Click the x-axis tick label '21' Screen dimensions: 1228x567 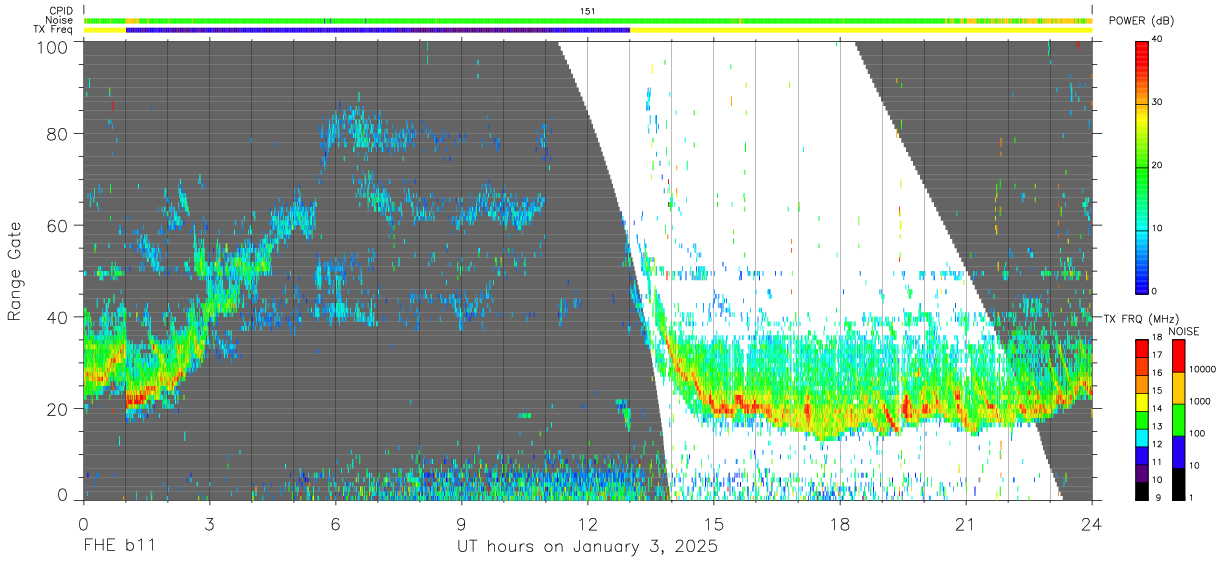click(x=966, y=524)
